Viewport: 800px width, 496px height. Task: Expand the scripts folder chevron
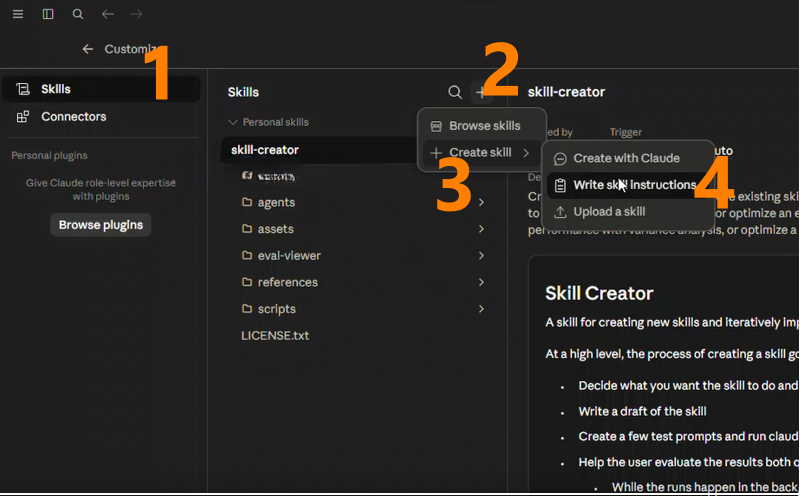481,309
